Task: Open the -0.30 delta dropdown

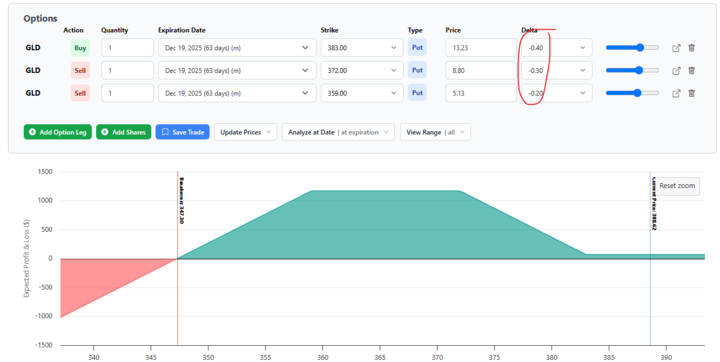Action: [557, 71]
